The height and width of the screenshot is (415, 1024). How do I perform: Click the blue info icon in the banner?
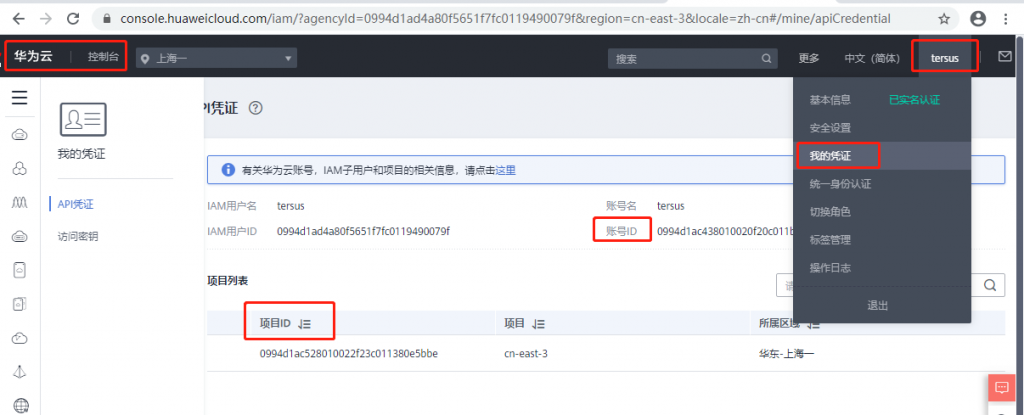[228, 170]
